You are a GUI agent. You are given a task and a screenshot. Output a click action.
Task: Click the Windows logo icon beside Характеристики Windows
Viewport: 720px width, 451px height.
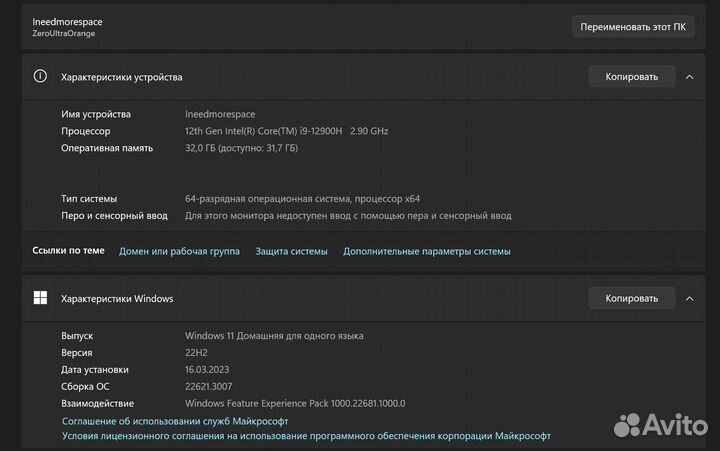point(40,298)
